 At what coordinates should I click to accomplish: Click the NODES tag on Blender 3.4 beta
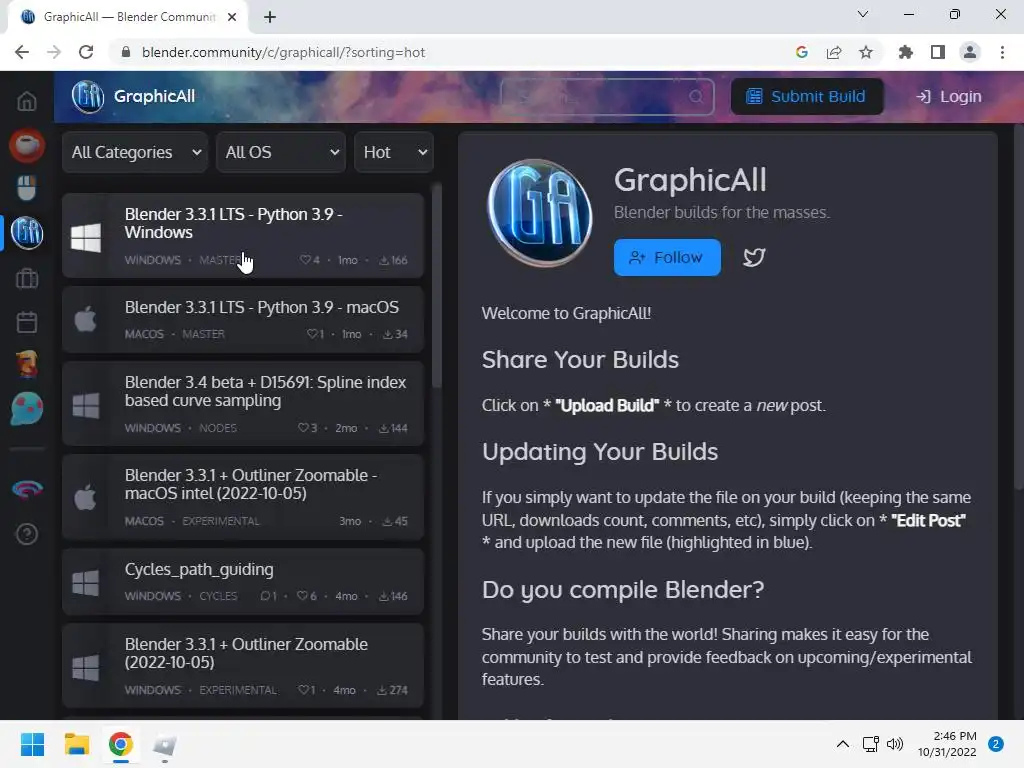click(x=218, y=428)
